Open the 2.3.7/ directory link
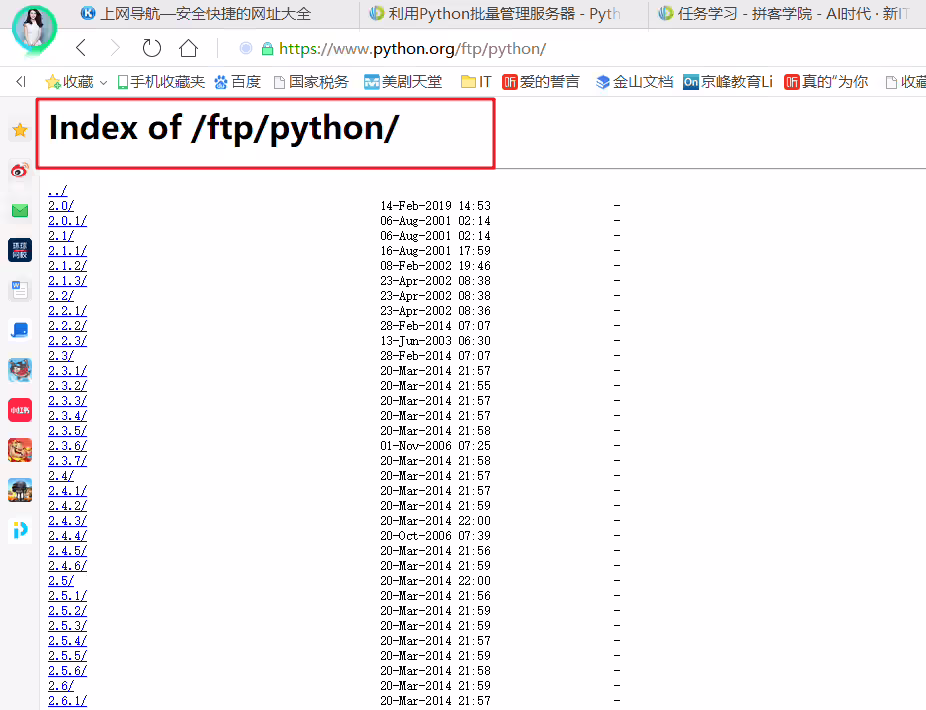Screen dimensions: 926x710 [x=67, y=460]
